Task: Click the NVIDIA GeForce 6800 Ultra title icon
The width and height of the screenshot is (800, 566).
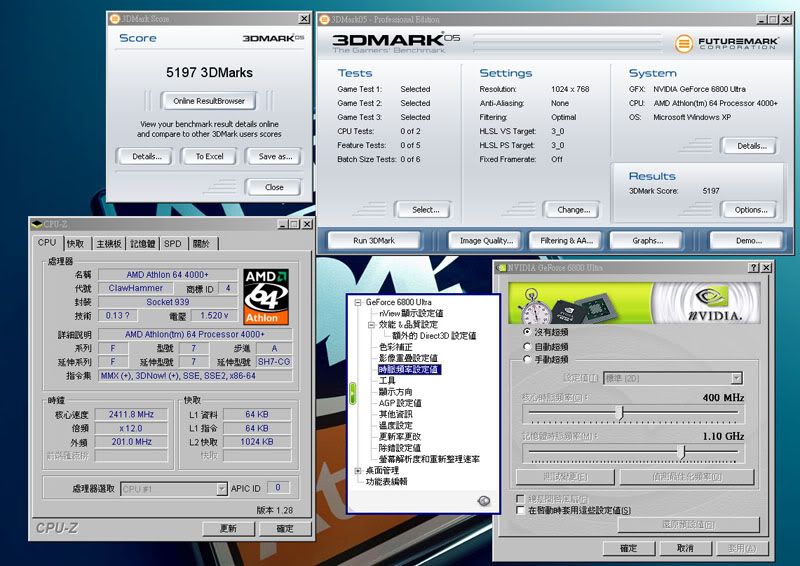Action: point(502,267)
